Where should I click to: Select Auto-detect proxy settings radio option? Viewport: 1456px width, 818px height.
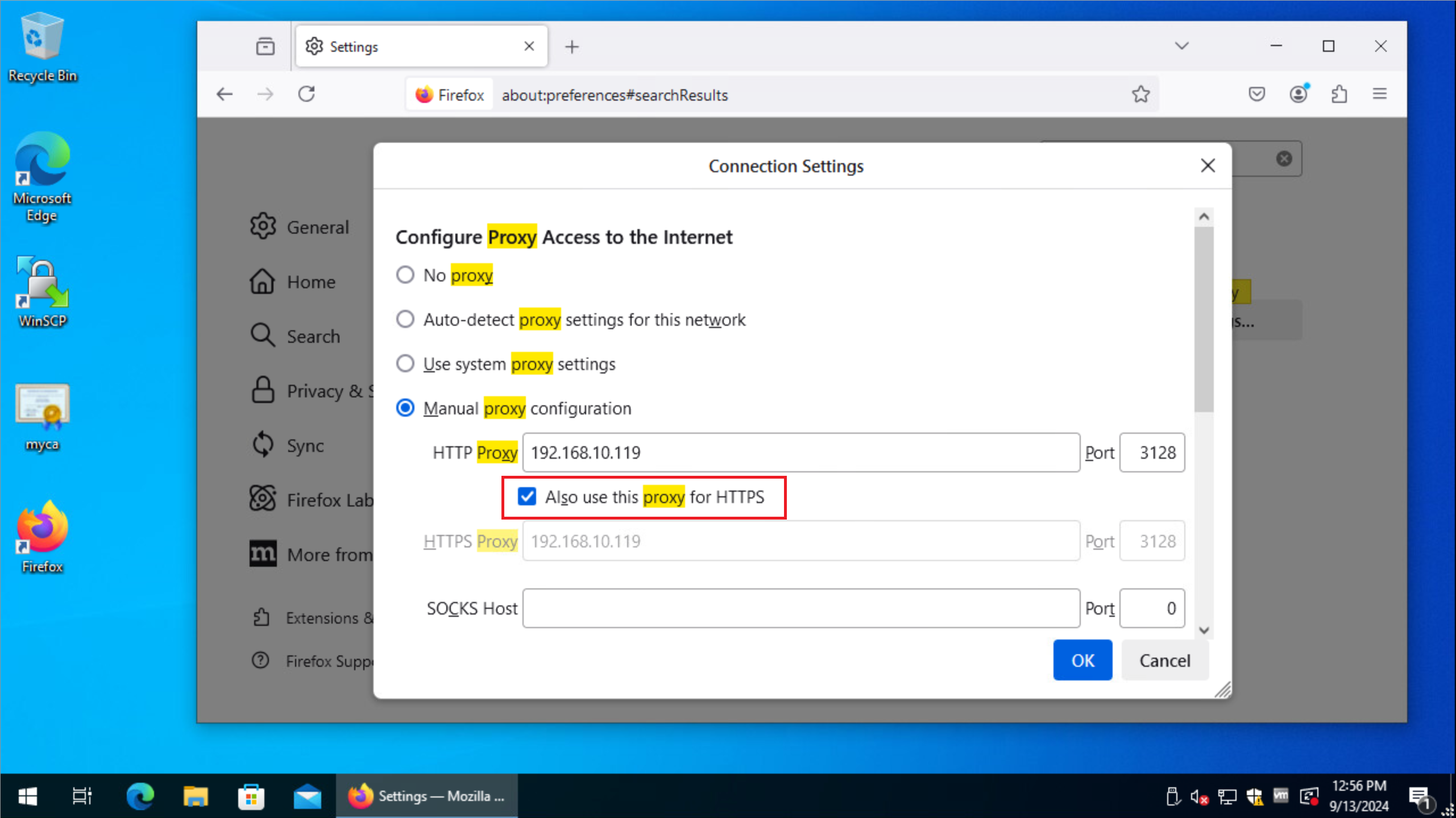(x=405, y=319)
